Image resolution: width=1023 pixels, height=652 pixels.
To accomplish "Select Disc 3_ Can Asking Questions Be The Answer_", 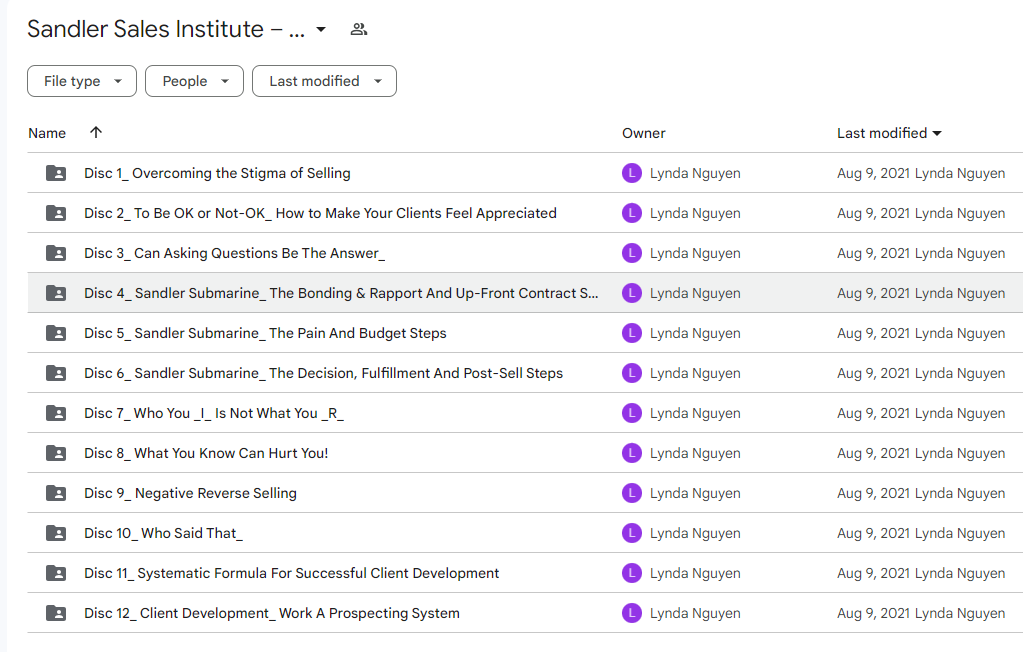I will pyautogui.click(x=234, y=253).
